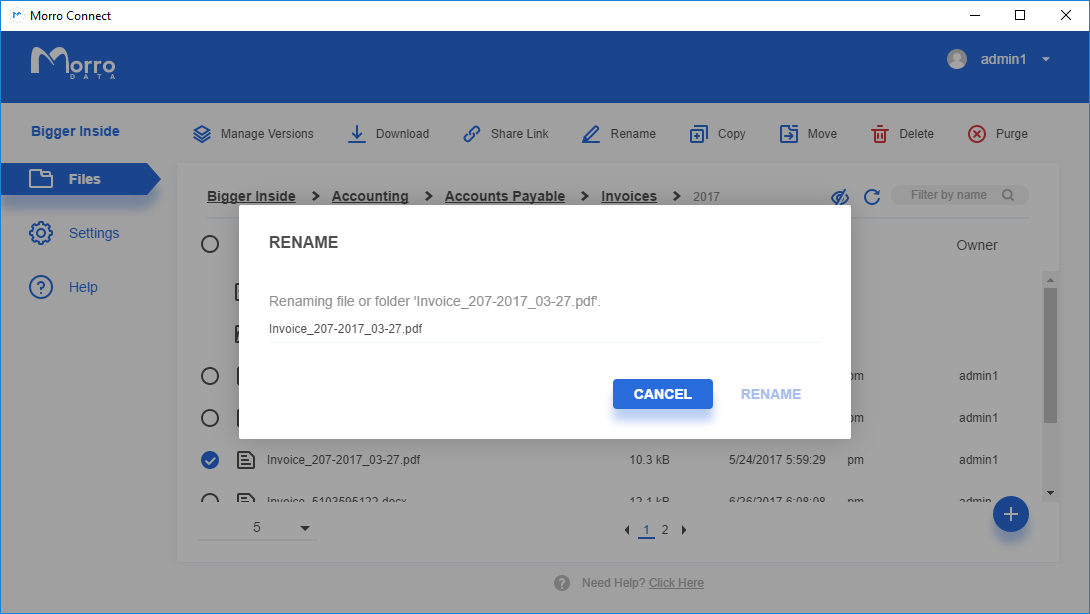This screenshot has height=614, width=1090.
Task: Select the Share Link toolbar icon
Action: [x=471, y=133]
